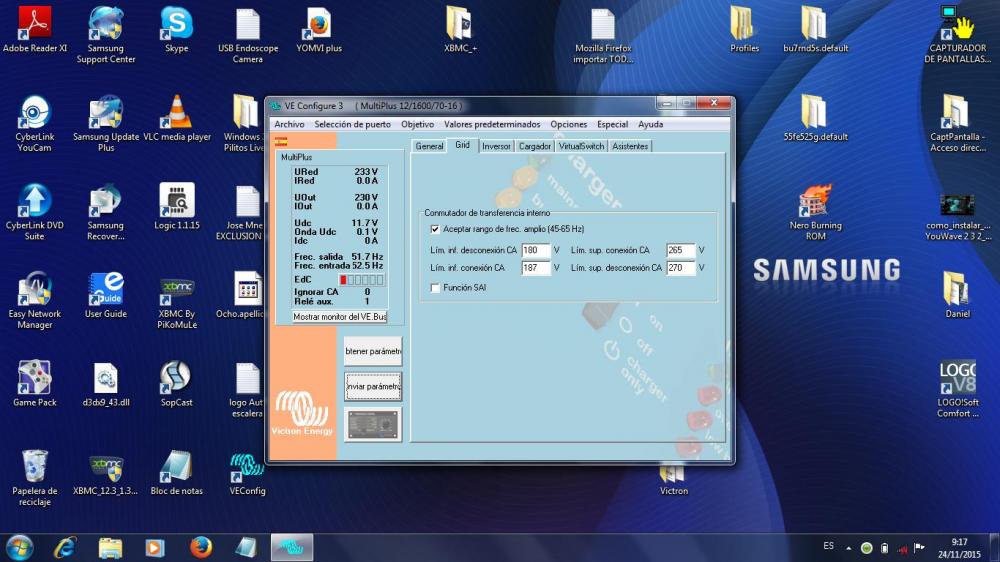This screenshot has height=562, width=1000.
Task: Edit Lím. sup. conexión CA field
Action: tap(680, 250)
